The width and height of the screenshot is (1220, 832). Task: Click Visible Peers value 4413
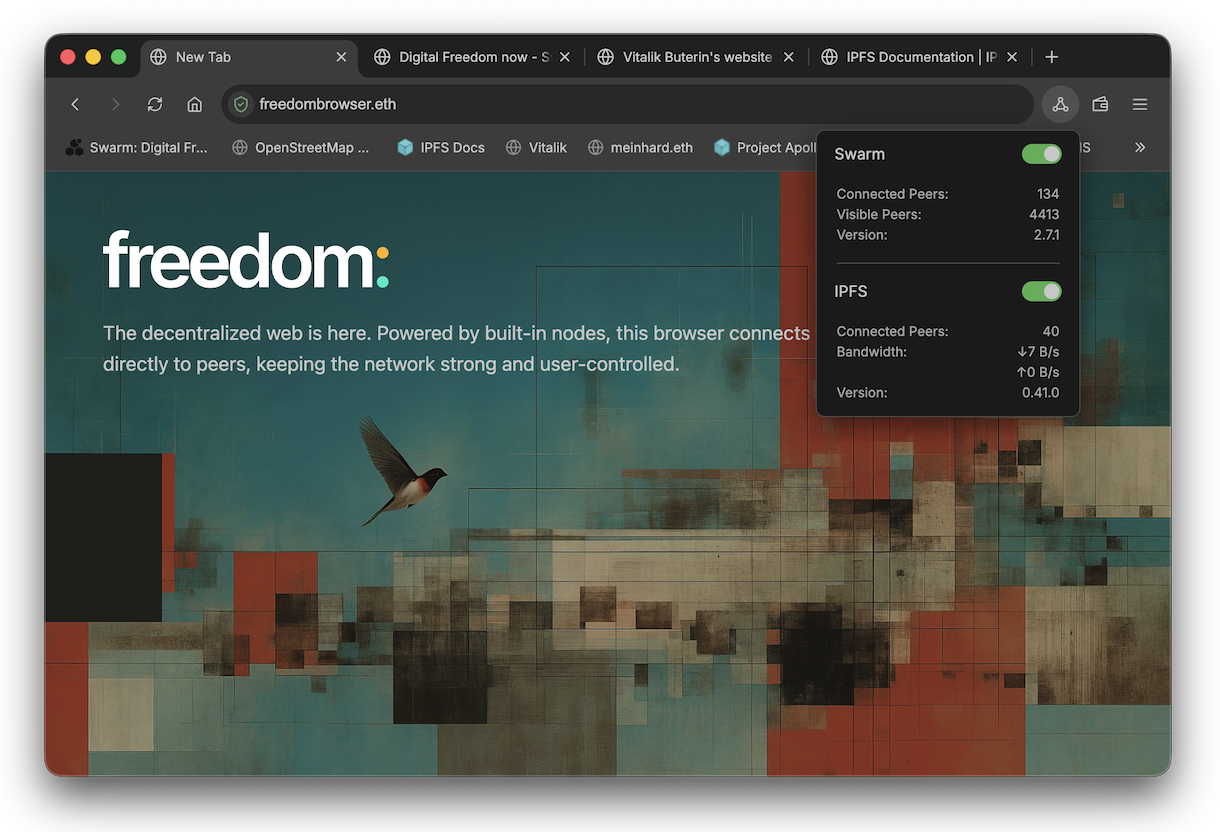tap(1044, 214)
